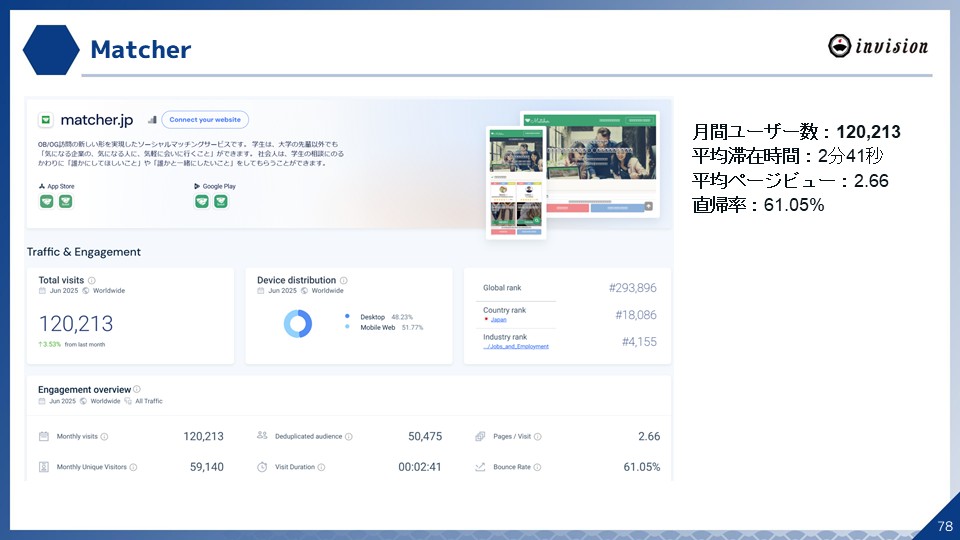The height and width of the screenshot is (540, 960).
Task: Open the Jobs_and_Employment industry link
Action: pos(516,347)
